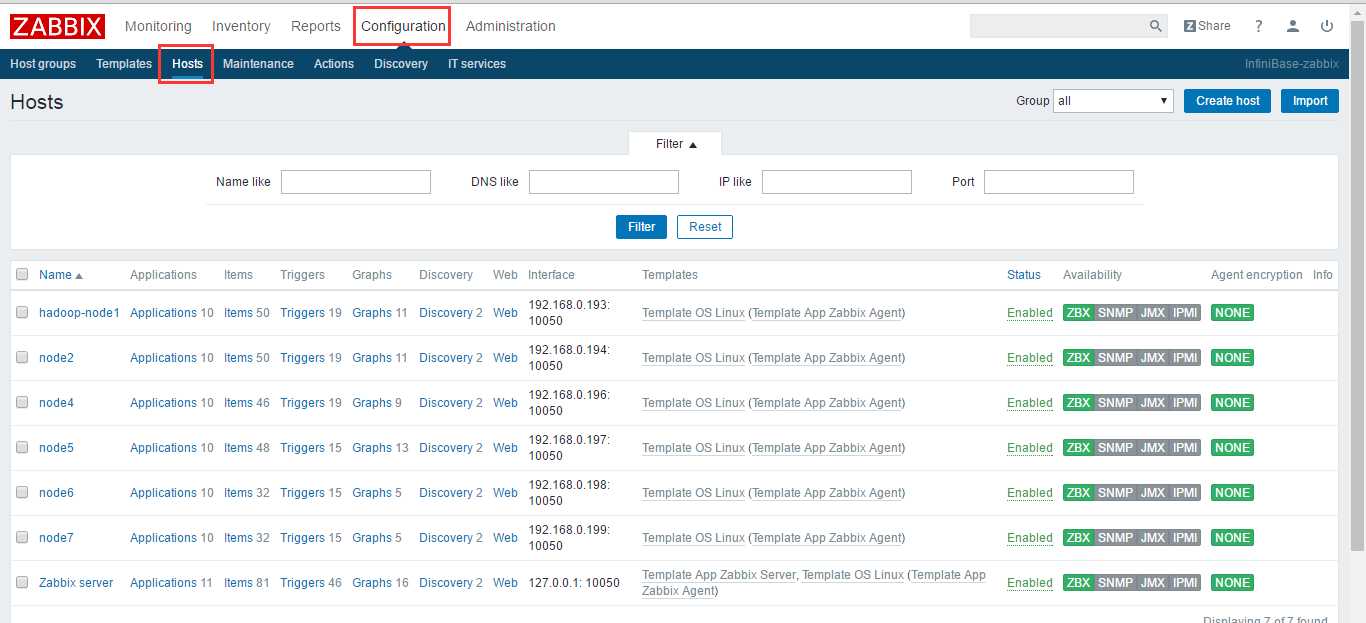Open the user profile icon
1366x623 pixels.
click(x=1293, y=26)
